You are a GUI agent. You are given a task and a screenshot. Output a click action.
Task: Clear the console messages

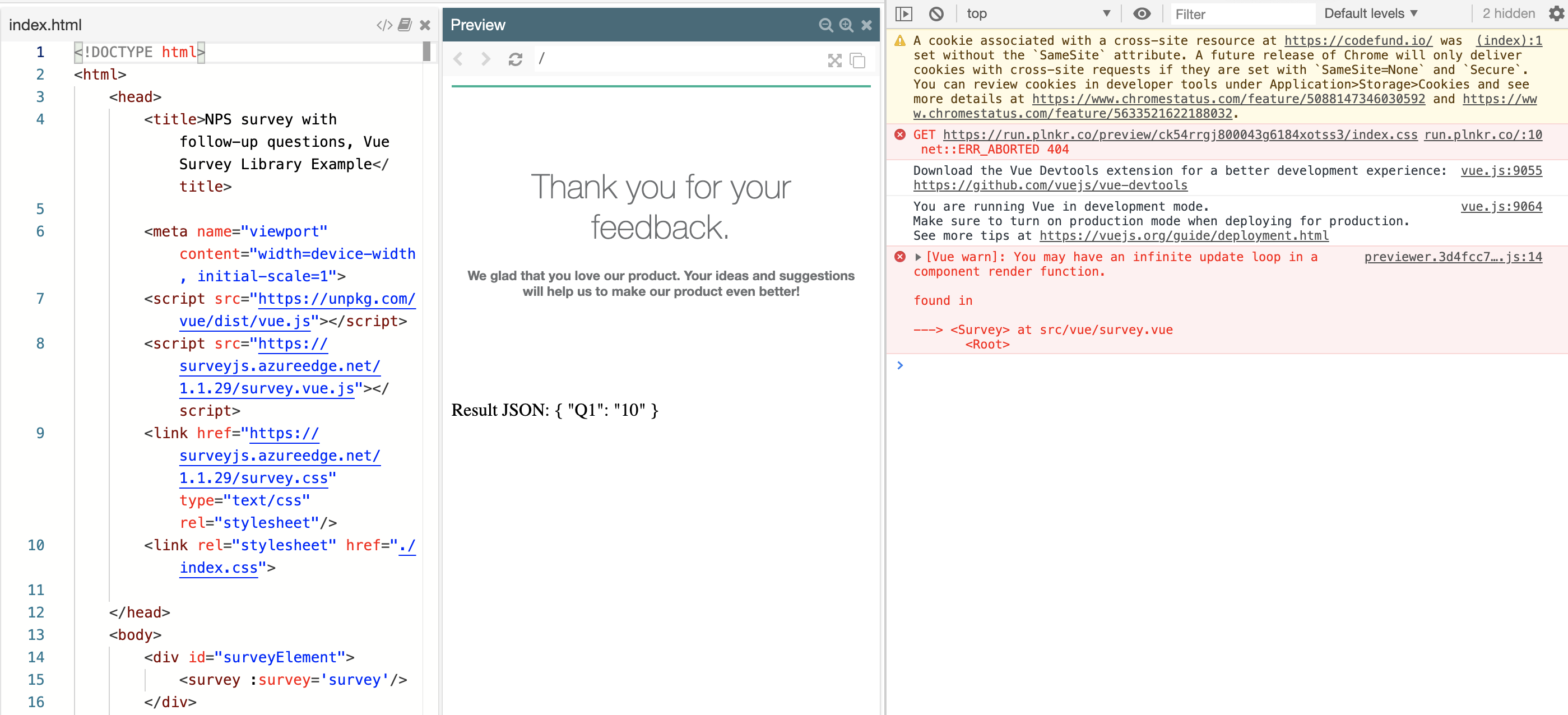pyautogui.click(x=936, y=13)
